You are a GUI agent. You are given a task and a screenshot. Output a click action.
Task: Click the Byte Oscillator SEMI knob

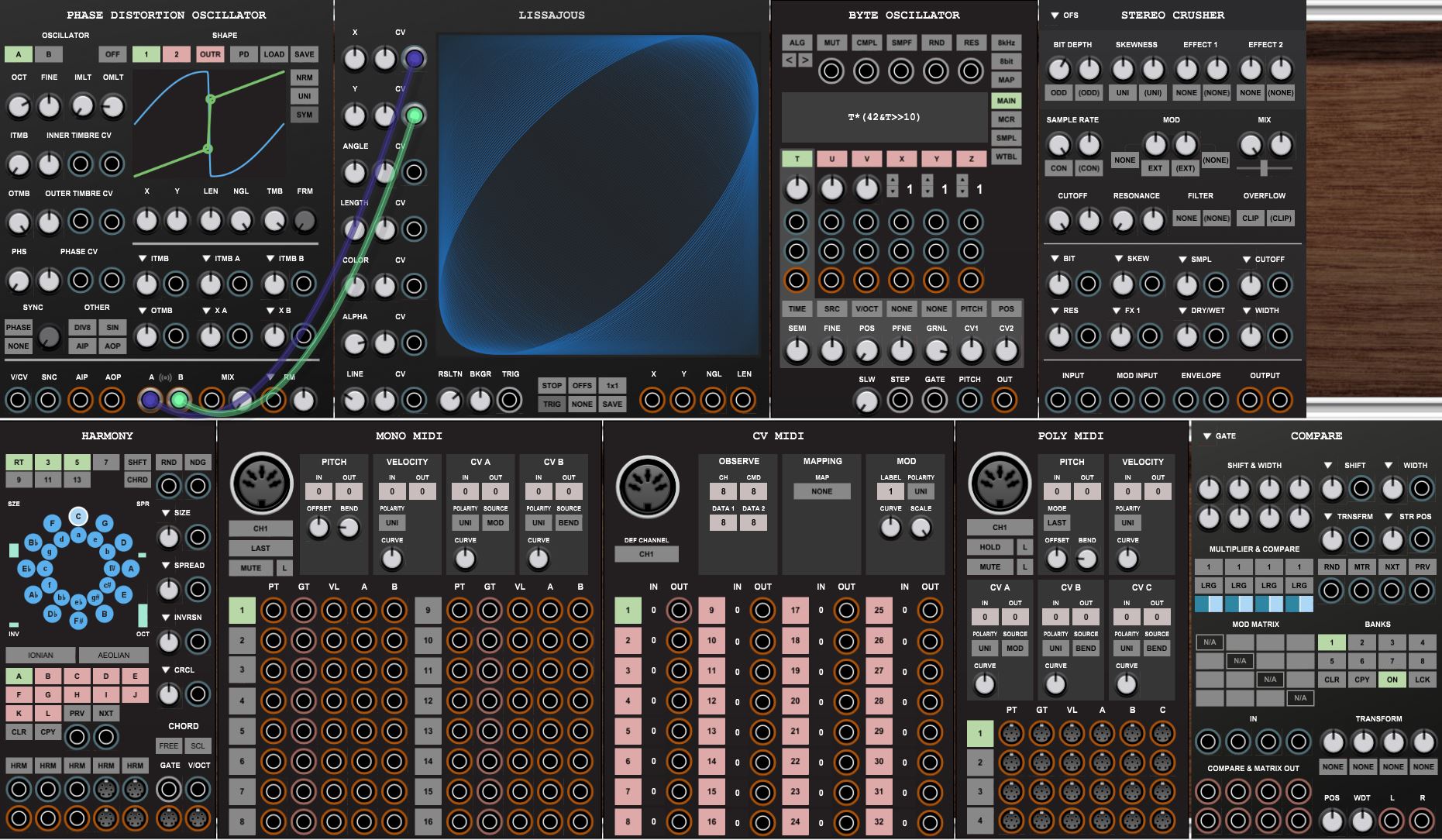[x=797, y=350]
